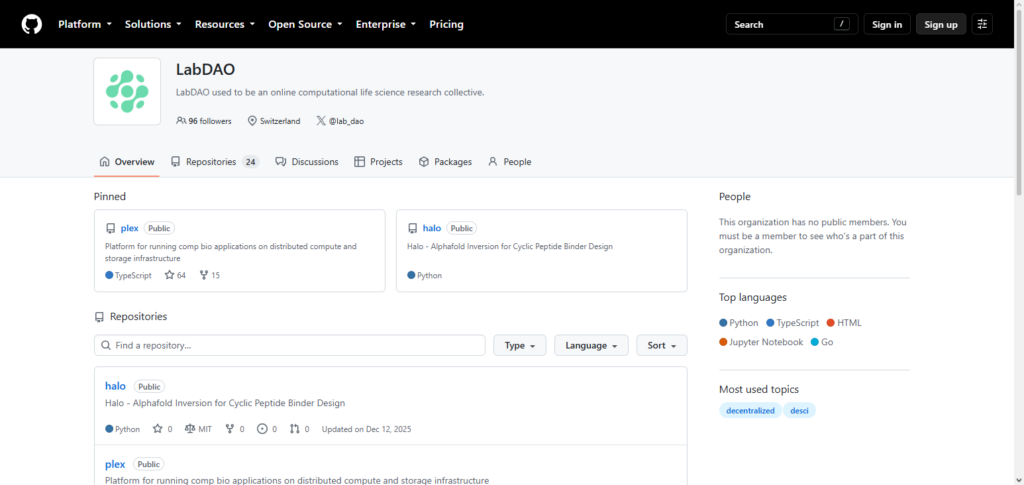This screenshot has width=1024, height=485.
Task: Focus the Find a repository field
Action: (290, 345)
